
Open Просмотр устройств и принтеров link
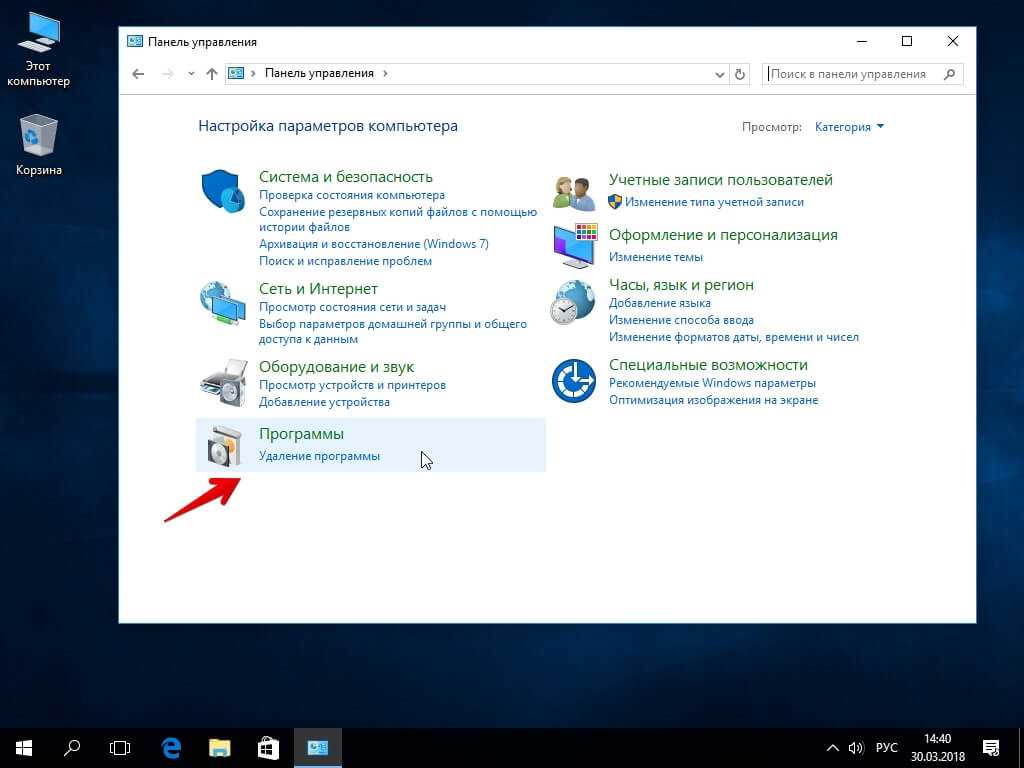point(352,385)
